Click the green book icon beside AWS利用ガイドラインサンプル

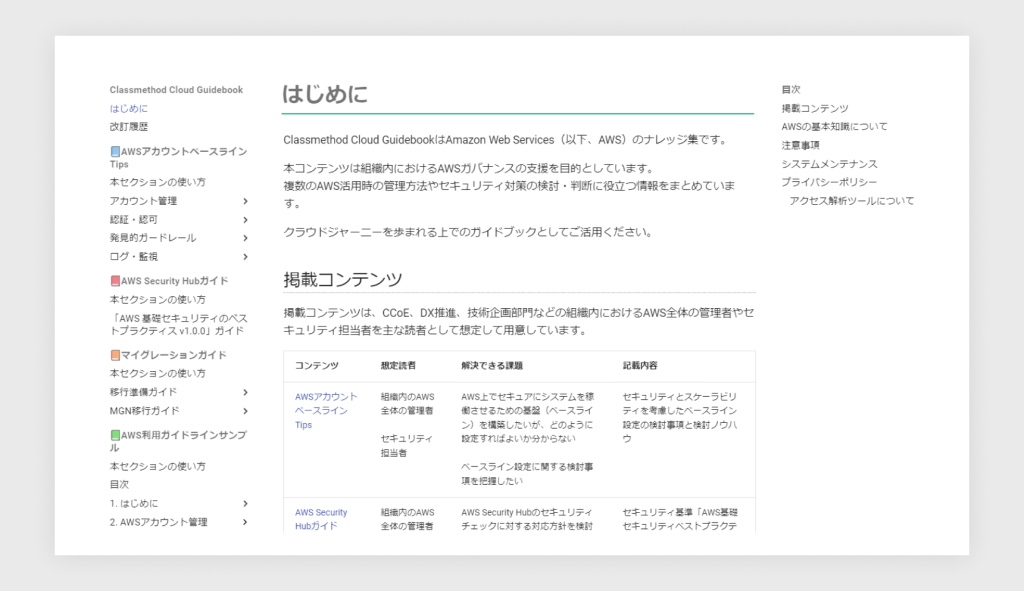pyautogui.click(x=115, y=436)
